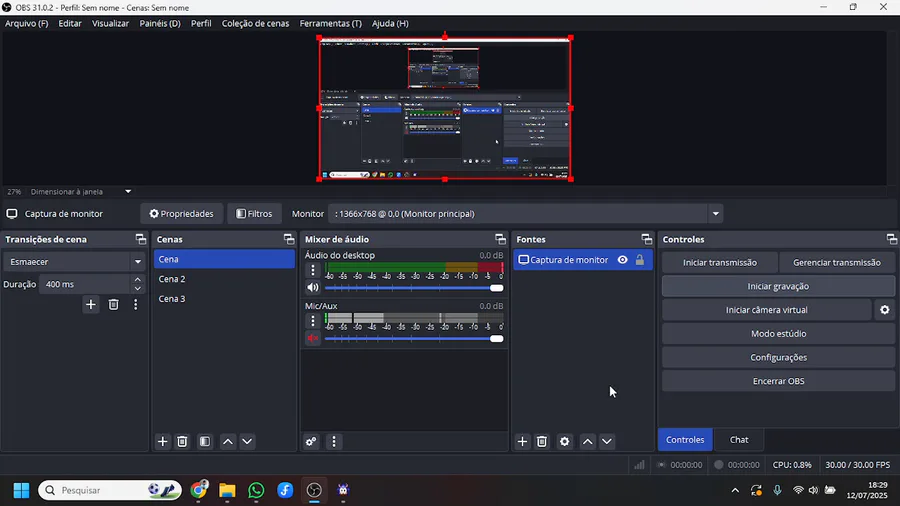
Task: Show hidden icons in the system tray
Action: (735, 491)
